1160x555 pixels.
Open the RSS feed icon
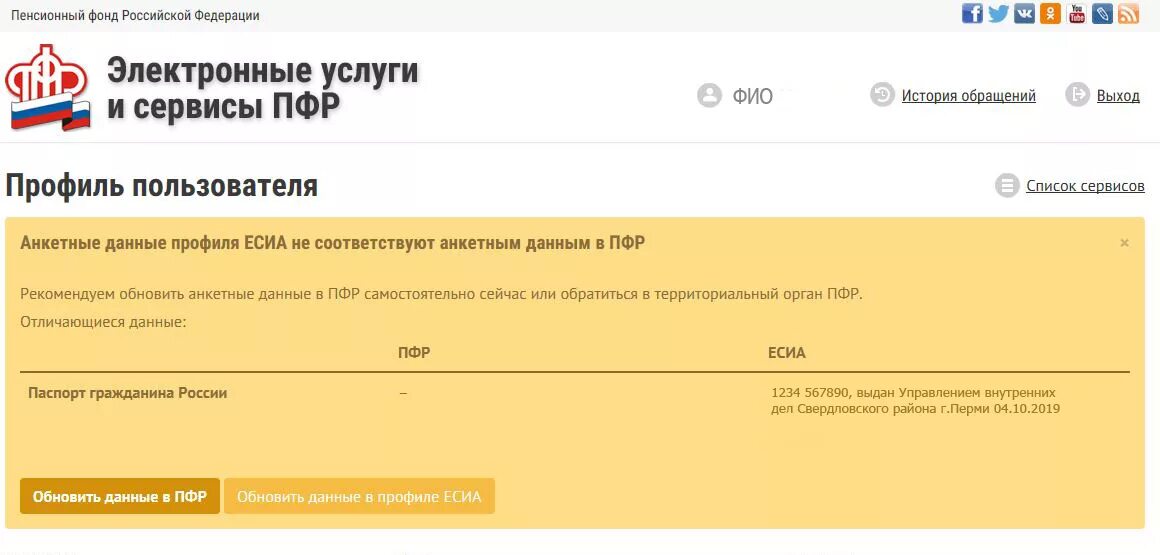coord(1128,13)
